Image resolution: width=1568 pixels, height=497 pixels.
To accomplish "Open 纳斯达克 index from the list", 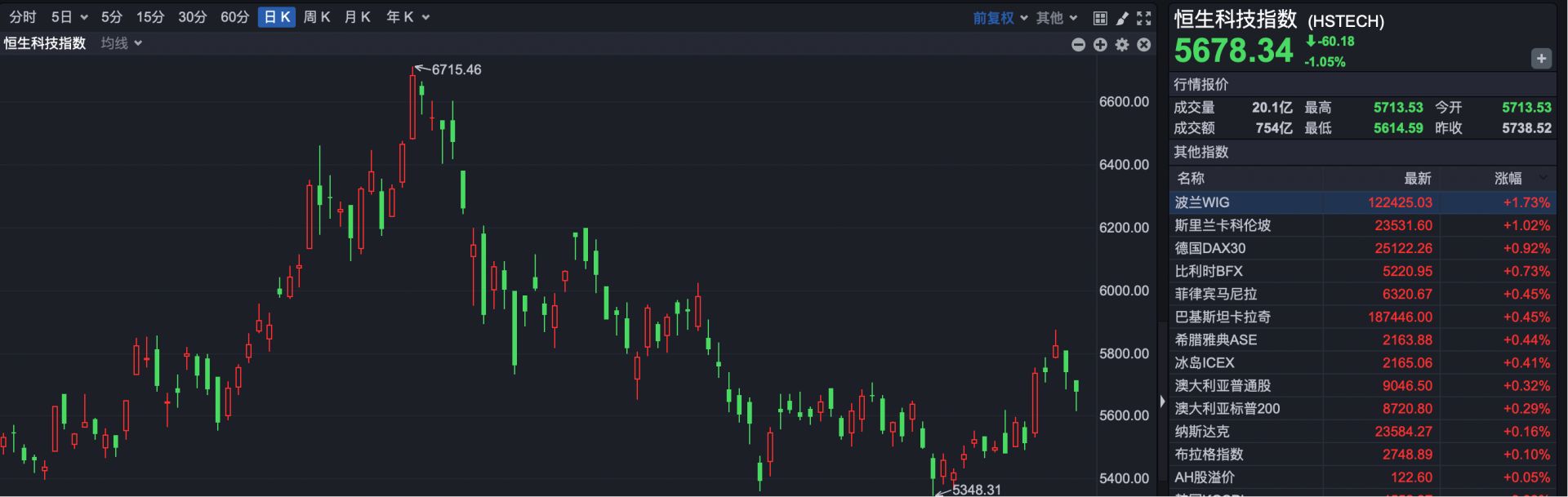I will pos(1202,432).
